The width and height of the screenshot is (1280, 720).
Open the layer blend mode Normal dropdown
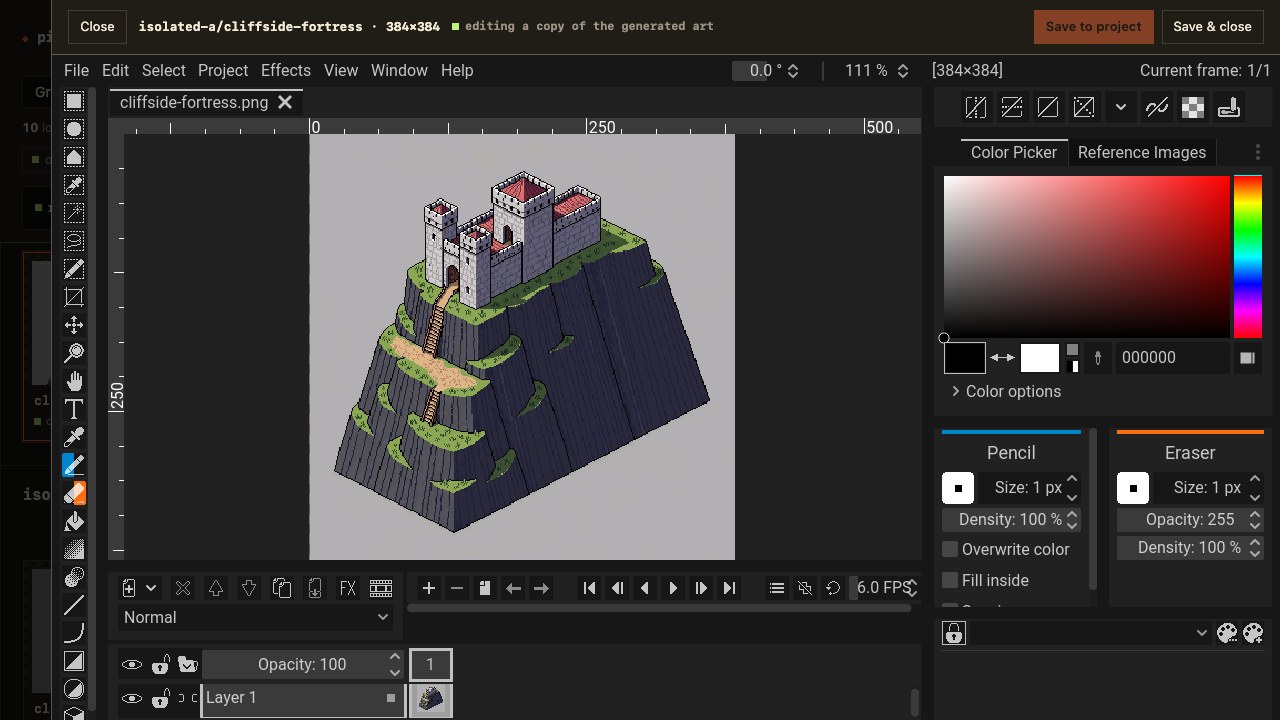(256, 618)
